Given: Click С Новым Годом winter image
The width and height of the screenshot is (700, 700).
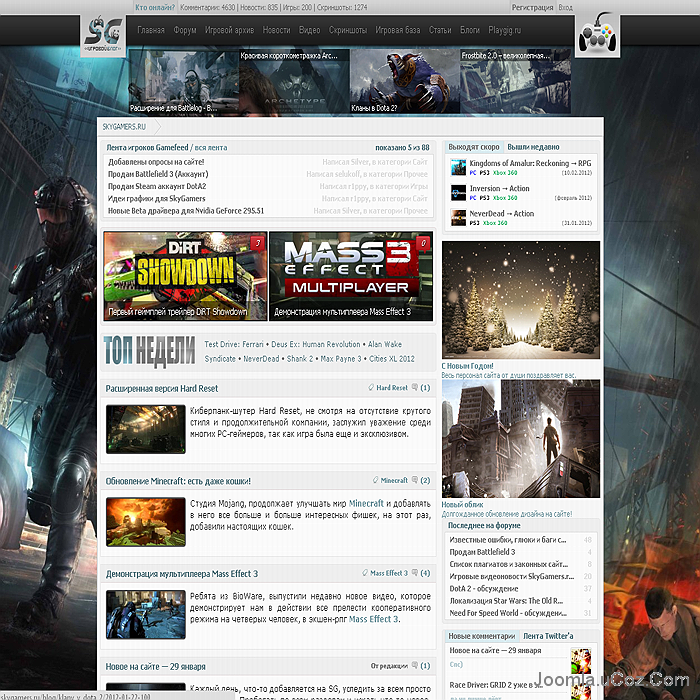Looking at the screenshot, I should coord(521,300).
